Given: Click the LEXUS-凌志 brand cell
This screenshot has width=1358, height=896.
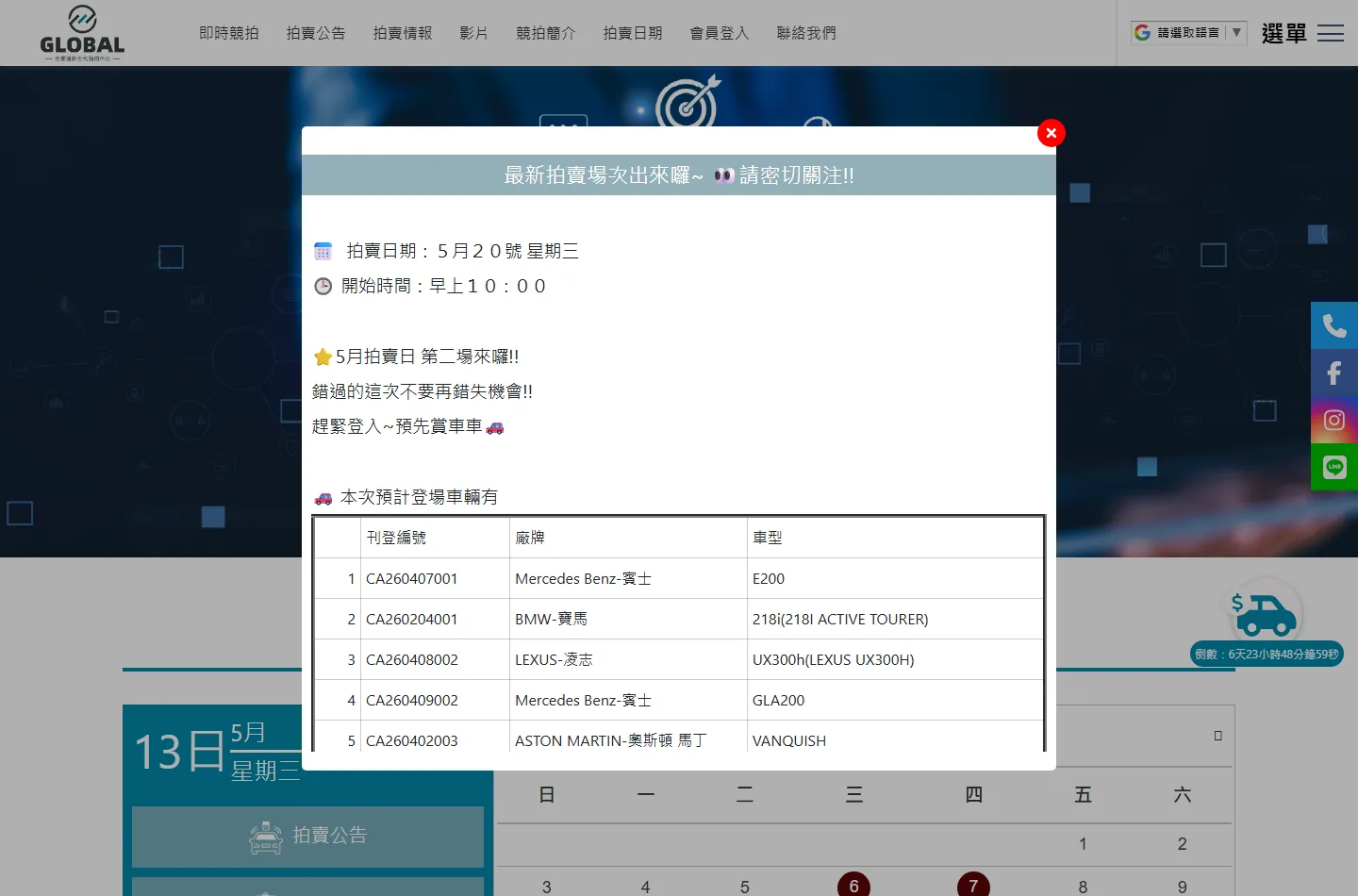Looking at the screenshot, I should coord(628,660).
